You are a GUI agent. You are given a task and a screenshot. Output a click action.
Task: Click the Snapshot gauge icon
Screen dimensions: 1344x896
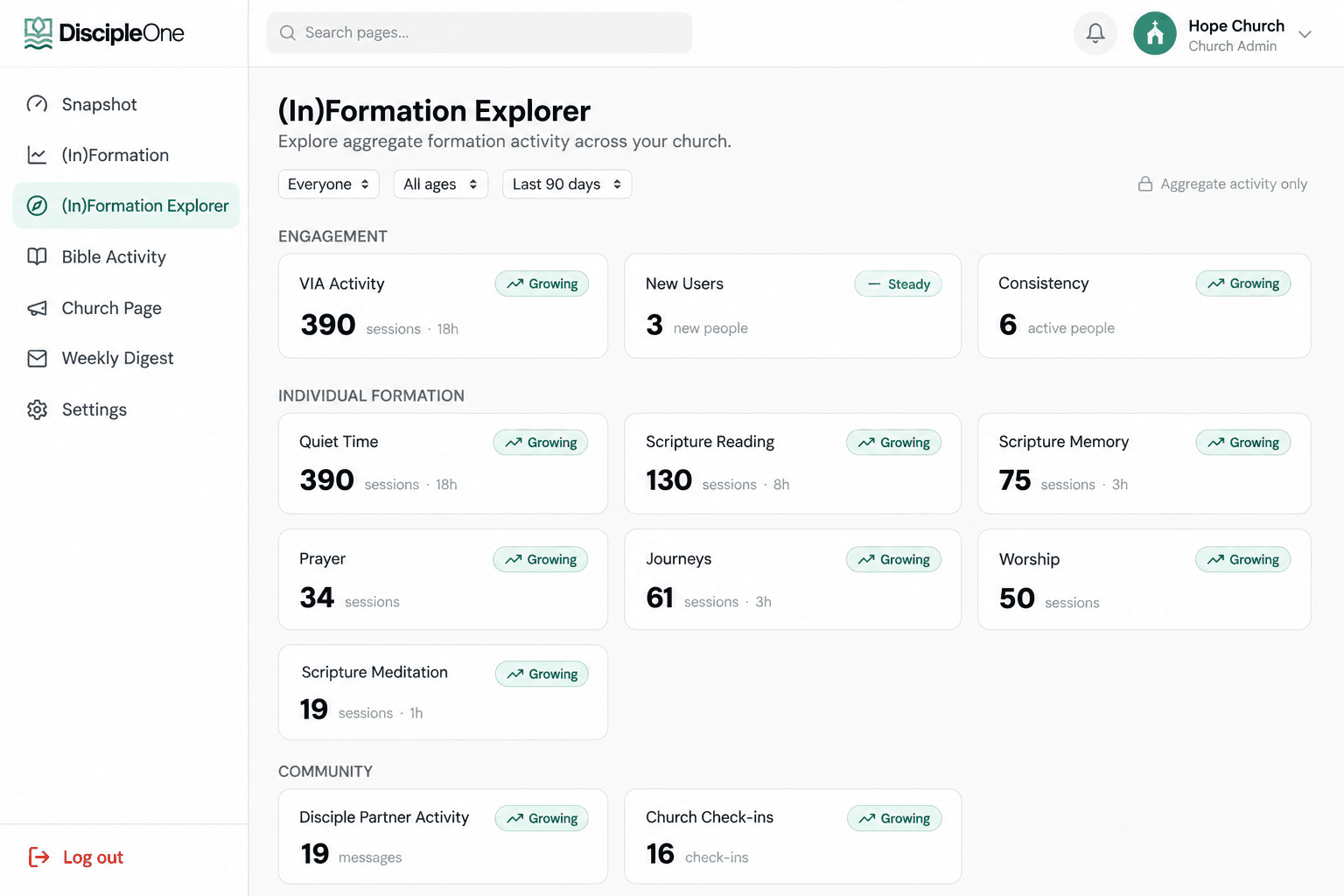coord(37,104)
